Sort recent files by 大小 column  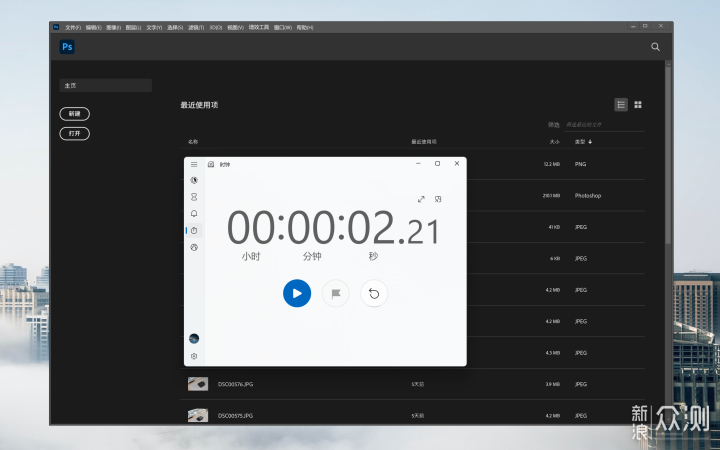pos(555,142)
